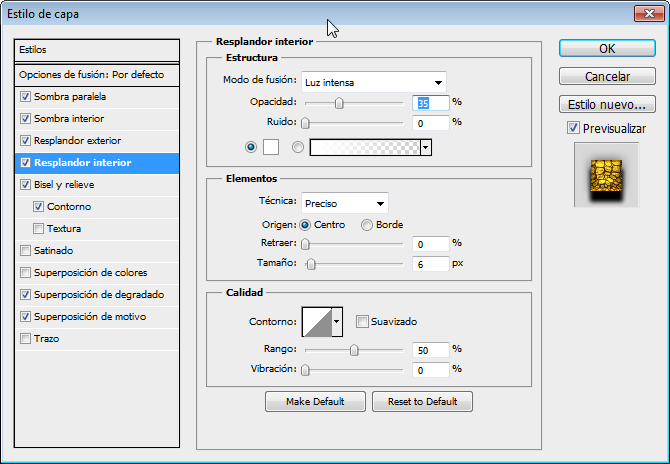Click the Make Default button
Viewport: 670px width, 464px height.
(315, 402)
